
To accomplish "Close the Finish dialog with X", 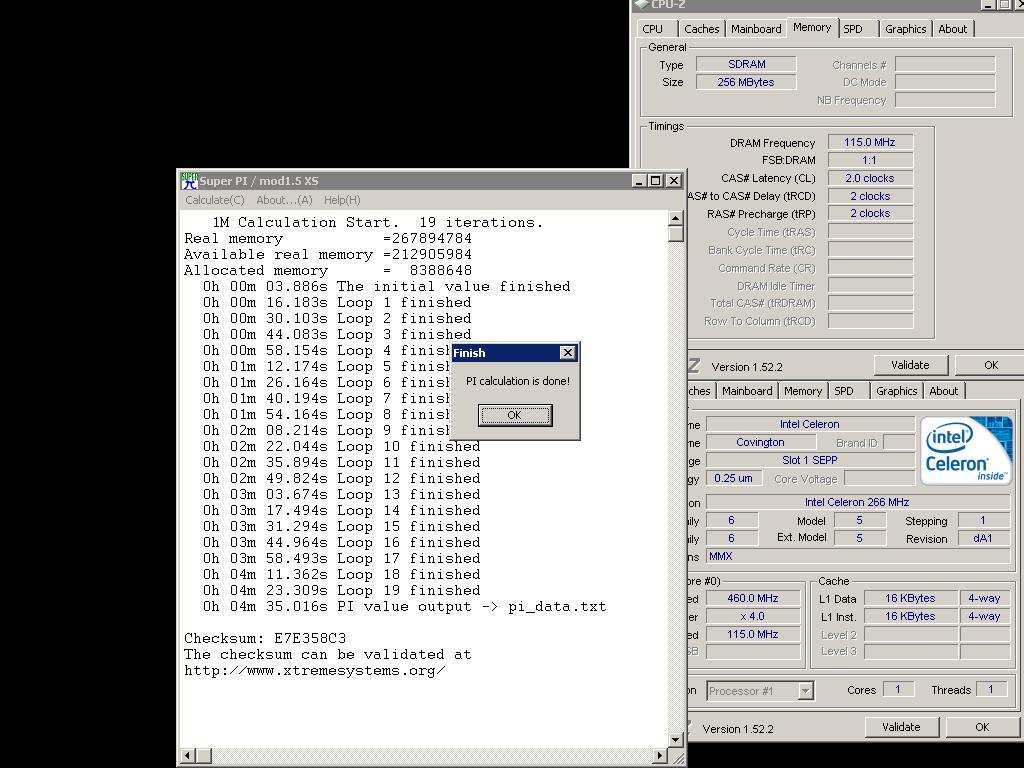I will tap(568, 353).
